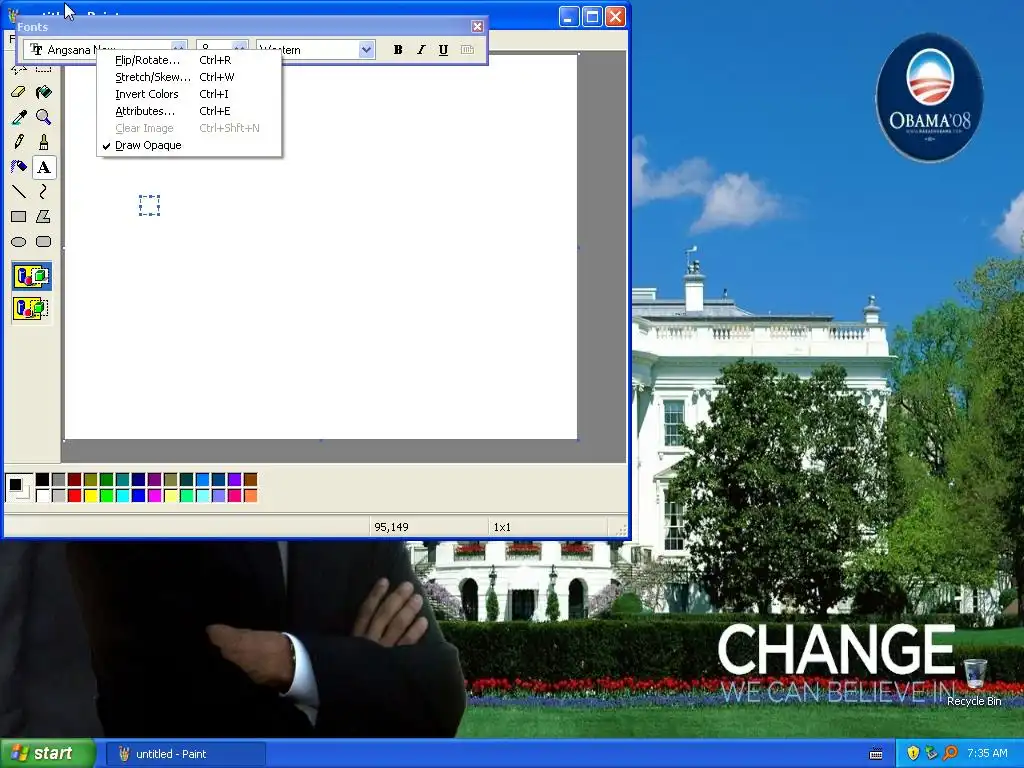
Task: Pick the black color swatch in the palette
Action: (x=42, y=480)
